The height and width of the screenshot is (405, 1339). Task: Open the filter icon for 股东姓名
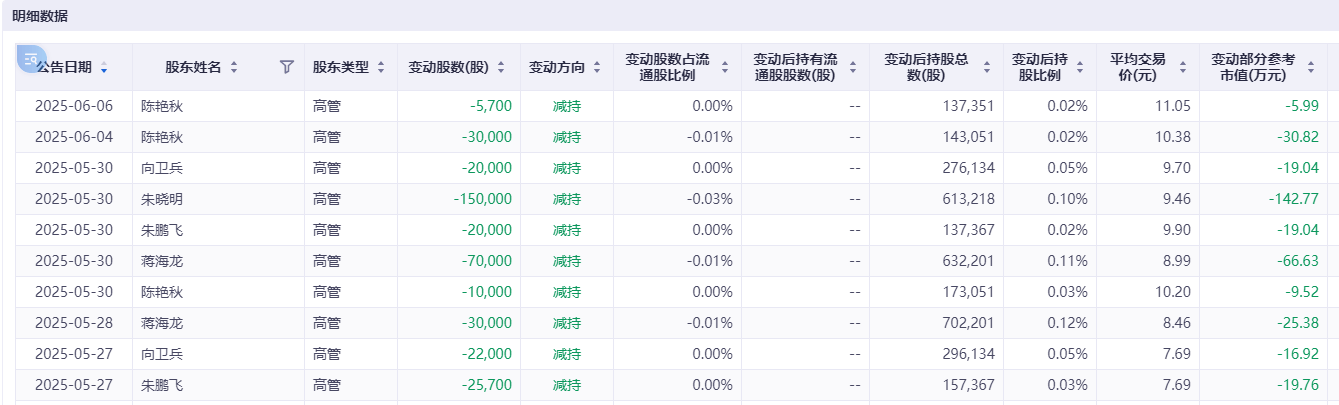point(287,67)
